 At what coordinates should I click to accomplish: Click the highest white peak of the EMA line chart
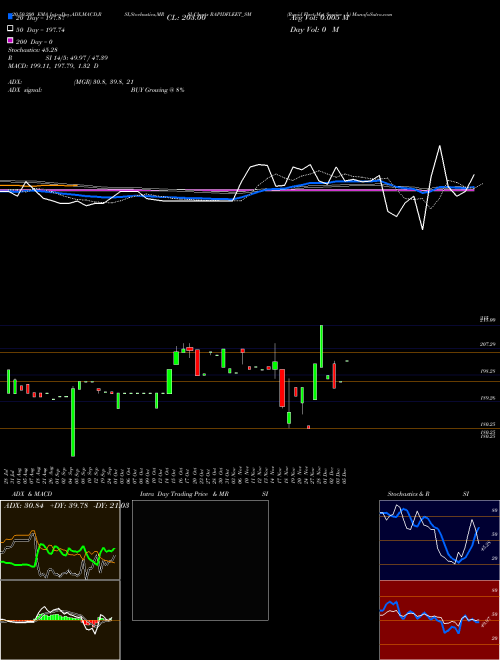pyautogui.click(x=440, y=146)
